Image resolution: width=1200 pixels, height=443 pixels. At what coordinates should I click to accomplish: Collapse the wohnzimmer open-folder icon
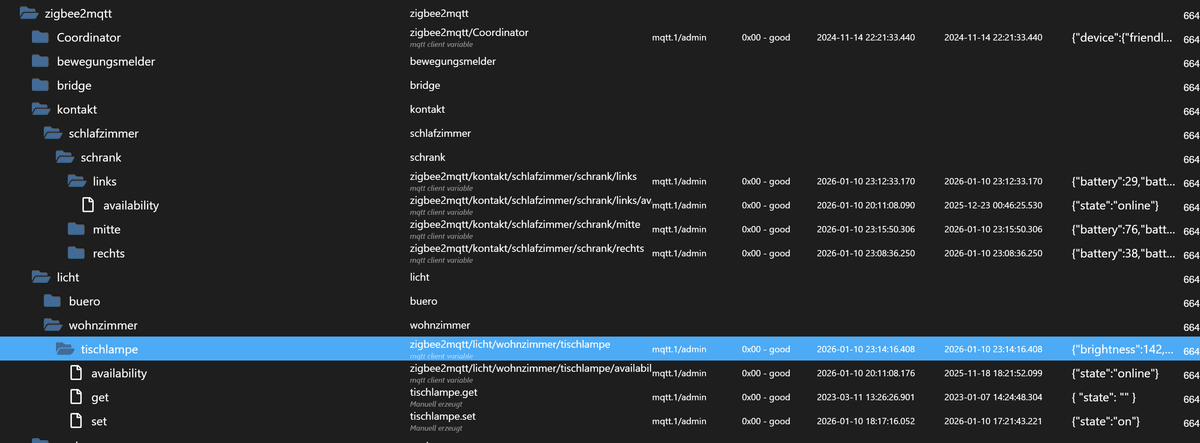click(53, 325)
